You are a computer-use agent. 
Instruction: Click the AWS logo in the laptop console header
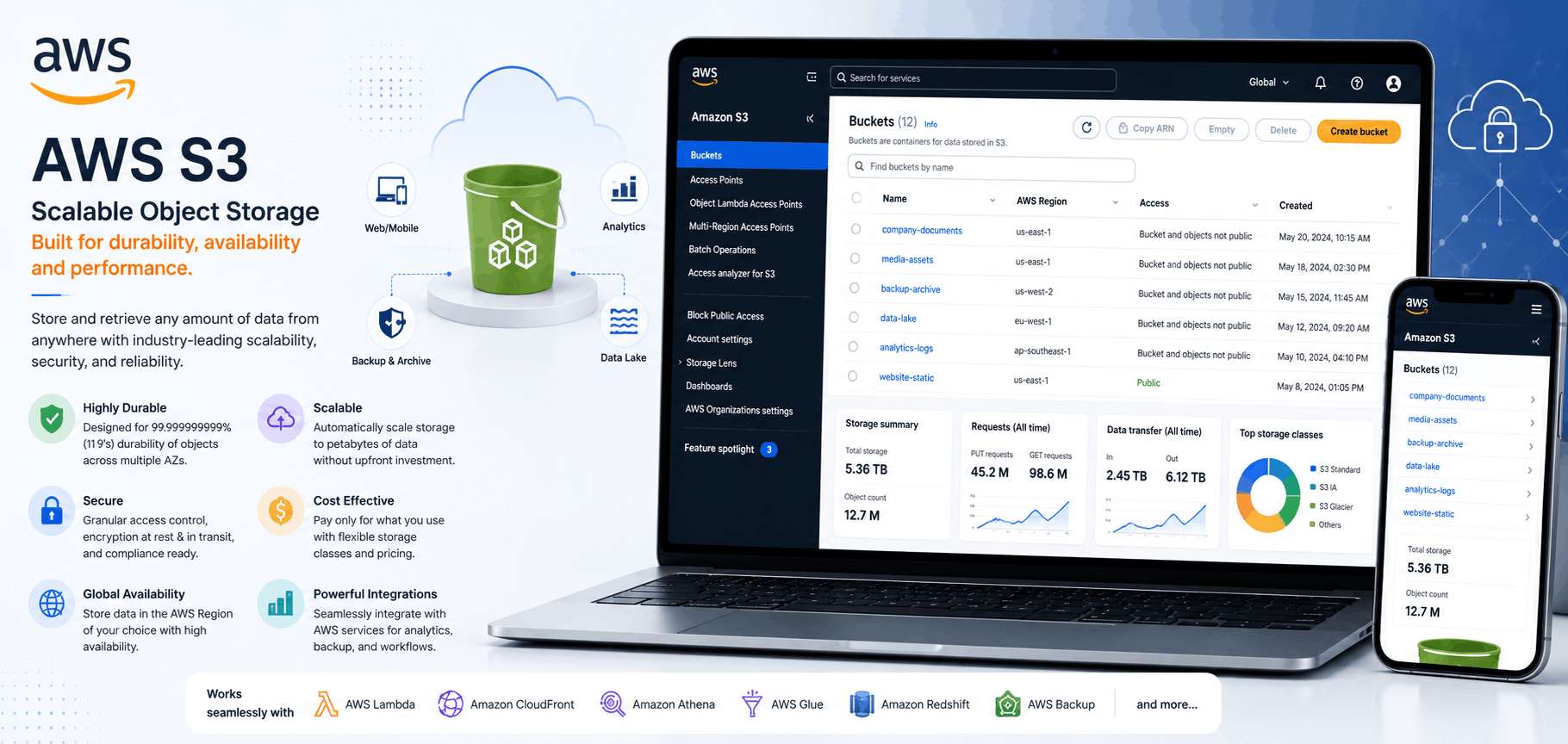(x=705, y=76)
